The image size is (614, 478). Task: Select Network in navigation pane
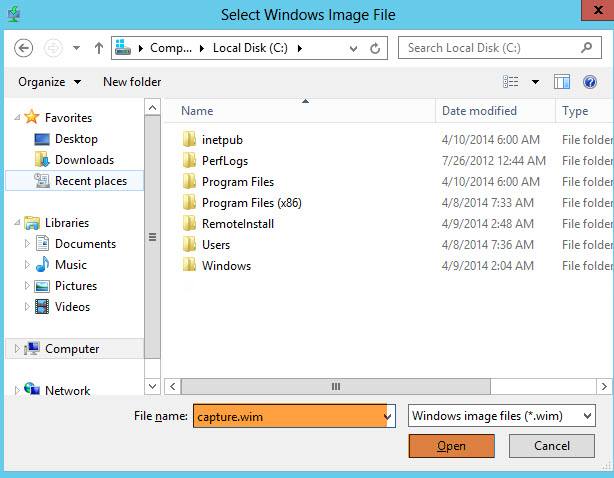tap(67, 390)
